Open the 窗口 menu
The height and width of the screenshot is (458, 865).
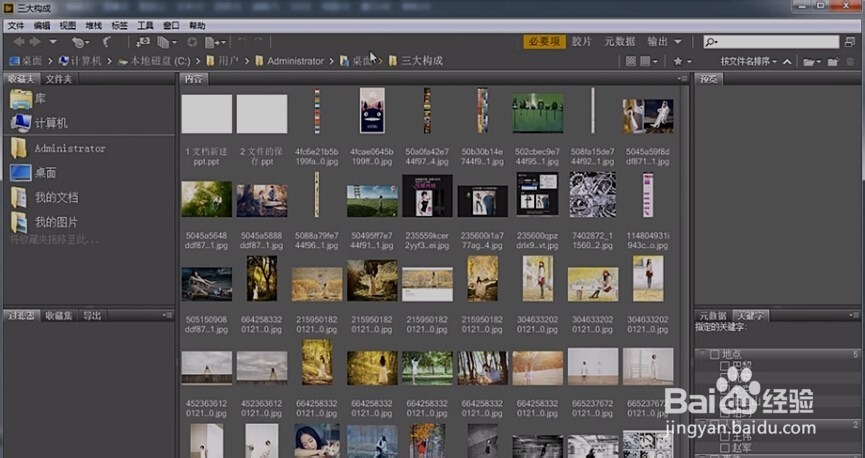tap(172, 25)
